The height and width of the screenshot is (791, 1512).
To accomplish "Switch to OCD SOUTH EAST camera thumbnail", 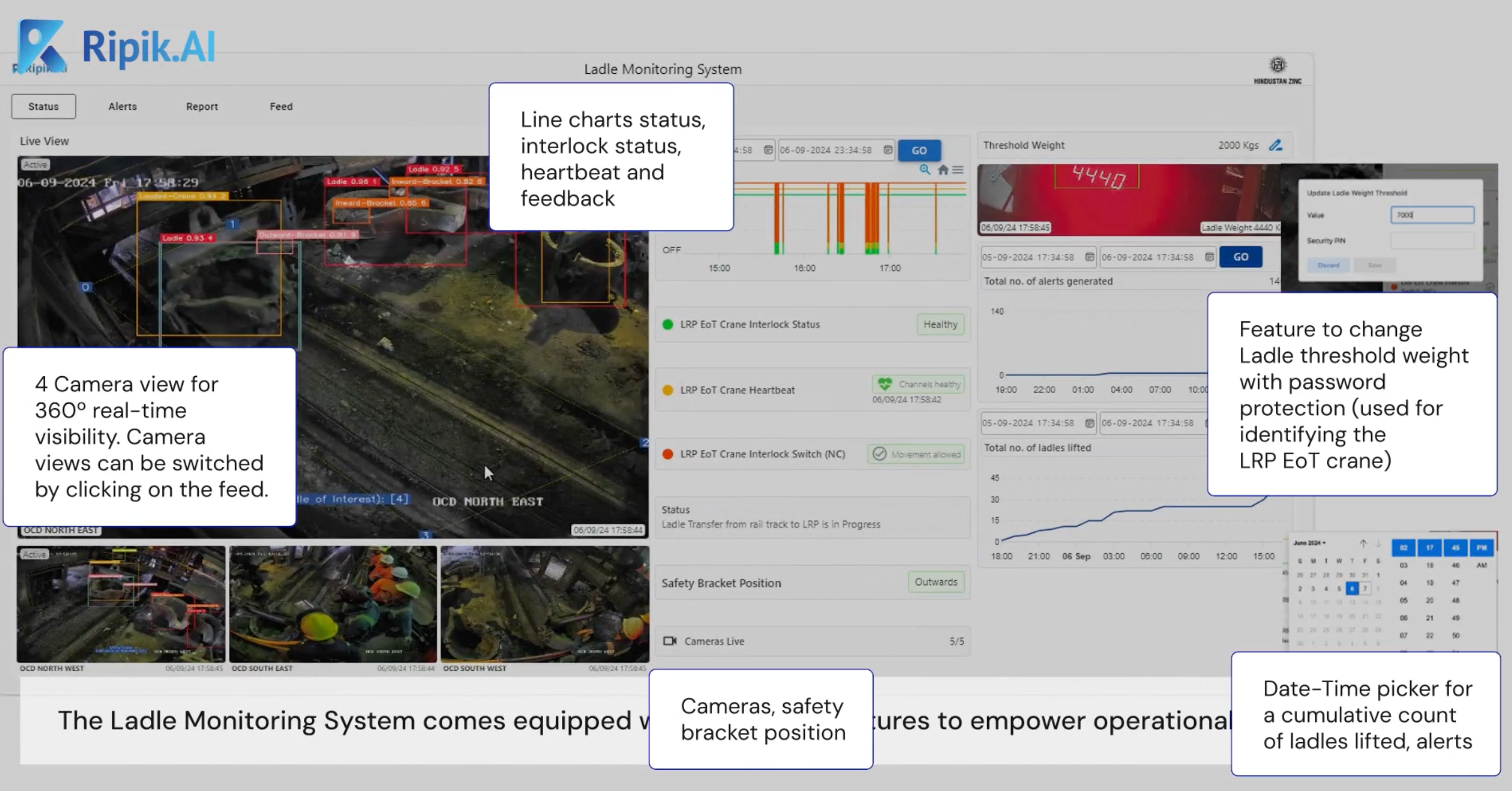I will coord(333,604).
